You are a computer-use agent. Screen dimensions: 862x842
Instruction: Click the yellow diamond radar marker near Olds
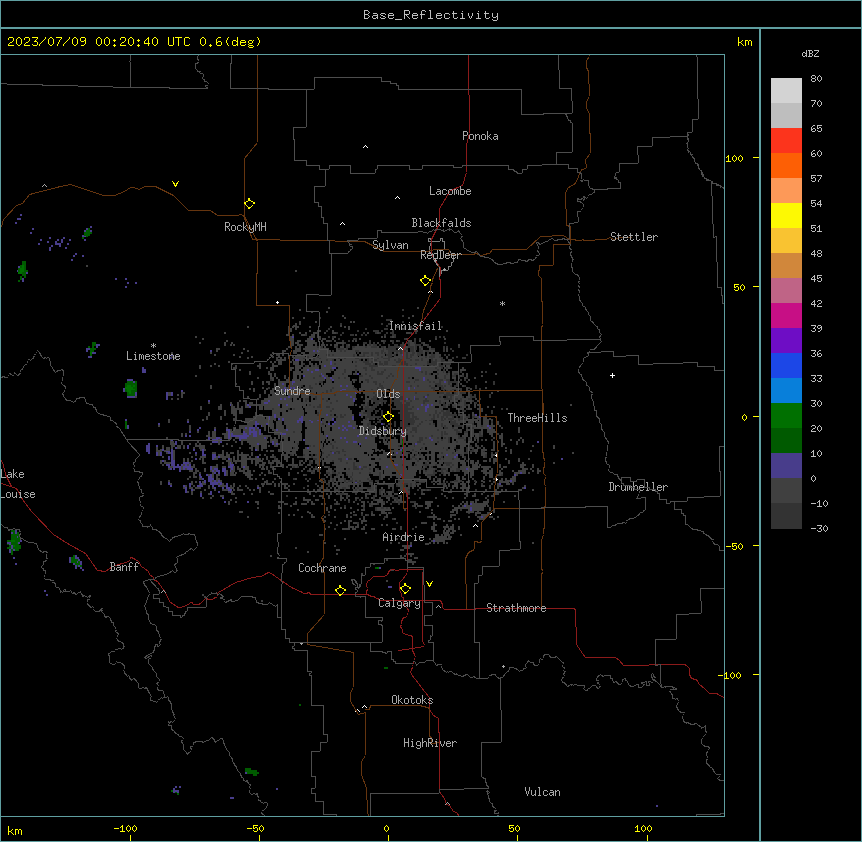pos(388,416)
